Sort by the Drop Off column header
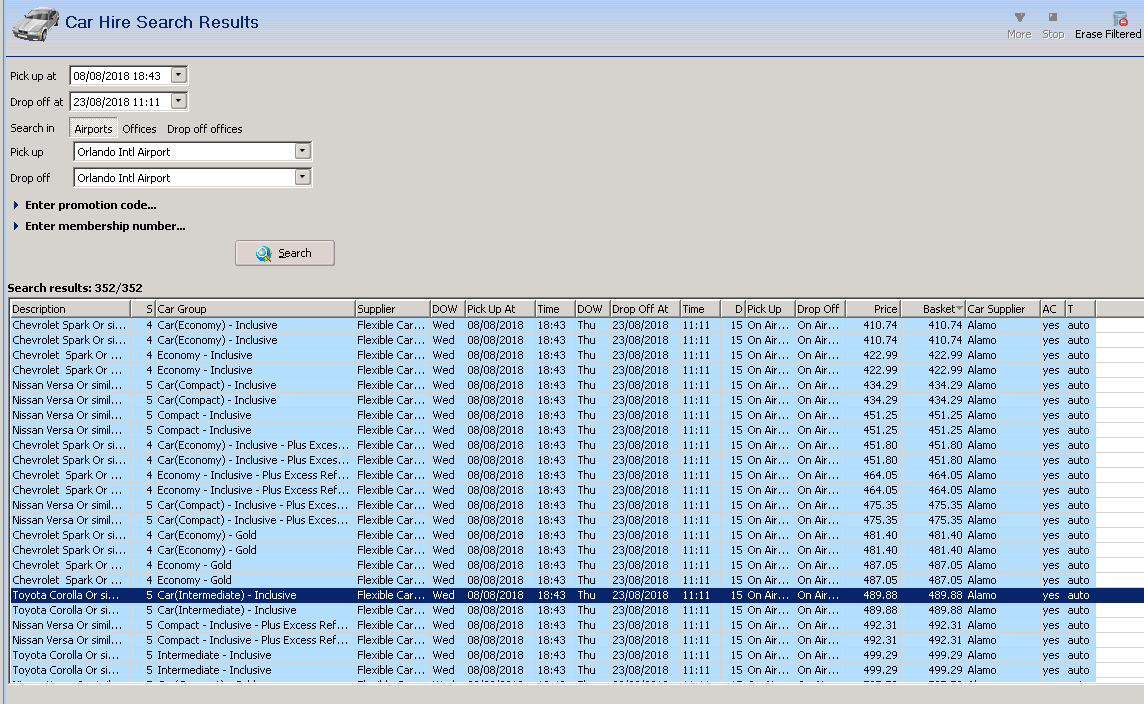This screenshot has width=1144, height=704. tap(820, 309)
